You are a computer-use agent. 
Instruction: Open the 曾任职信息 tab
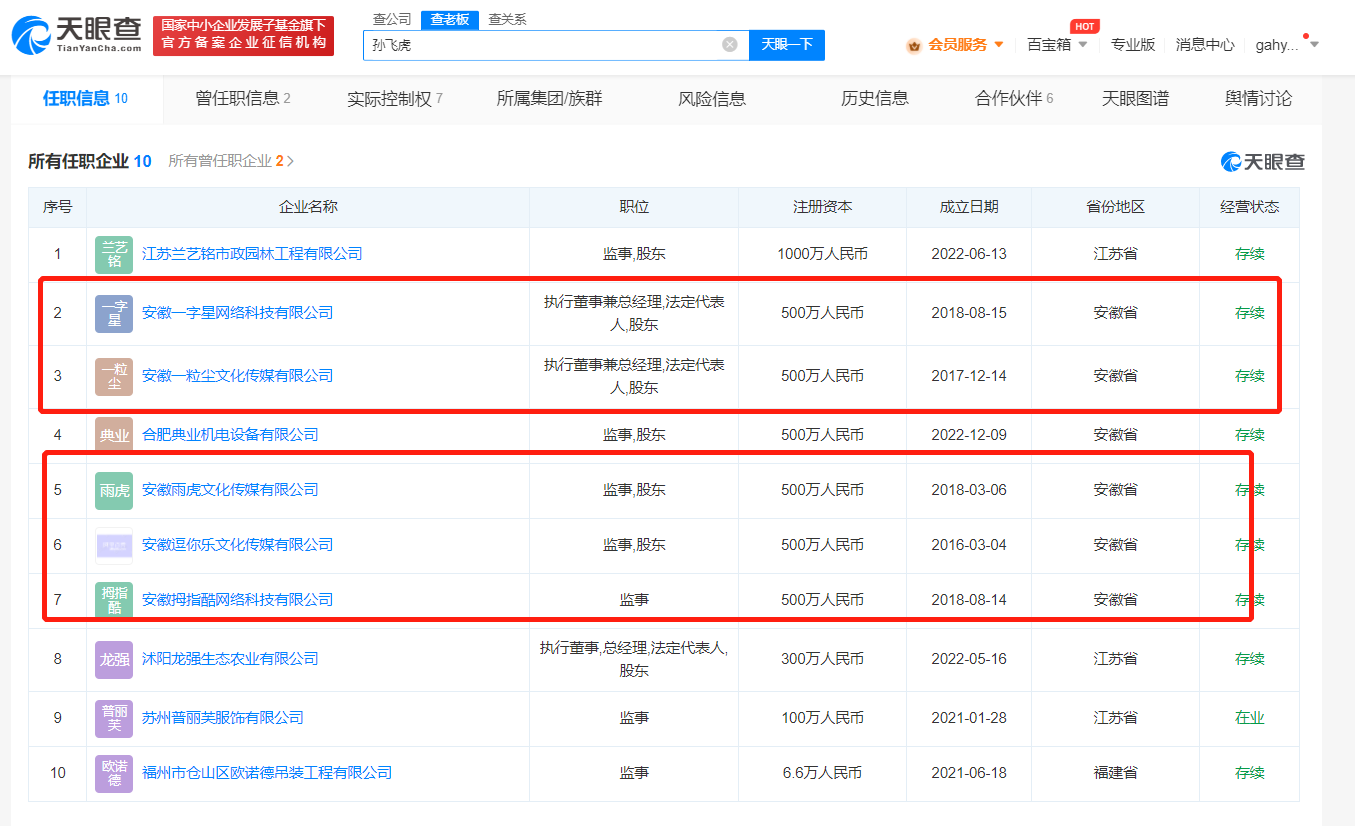243,98
